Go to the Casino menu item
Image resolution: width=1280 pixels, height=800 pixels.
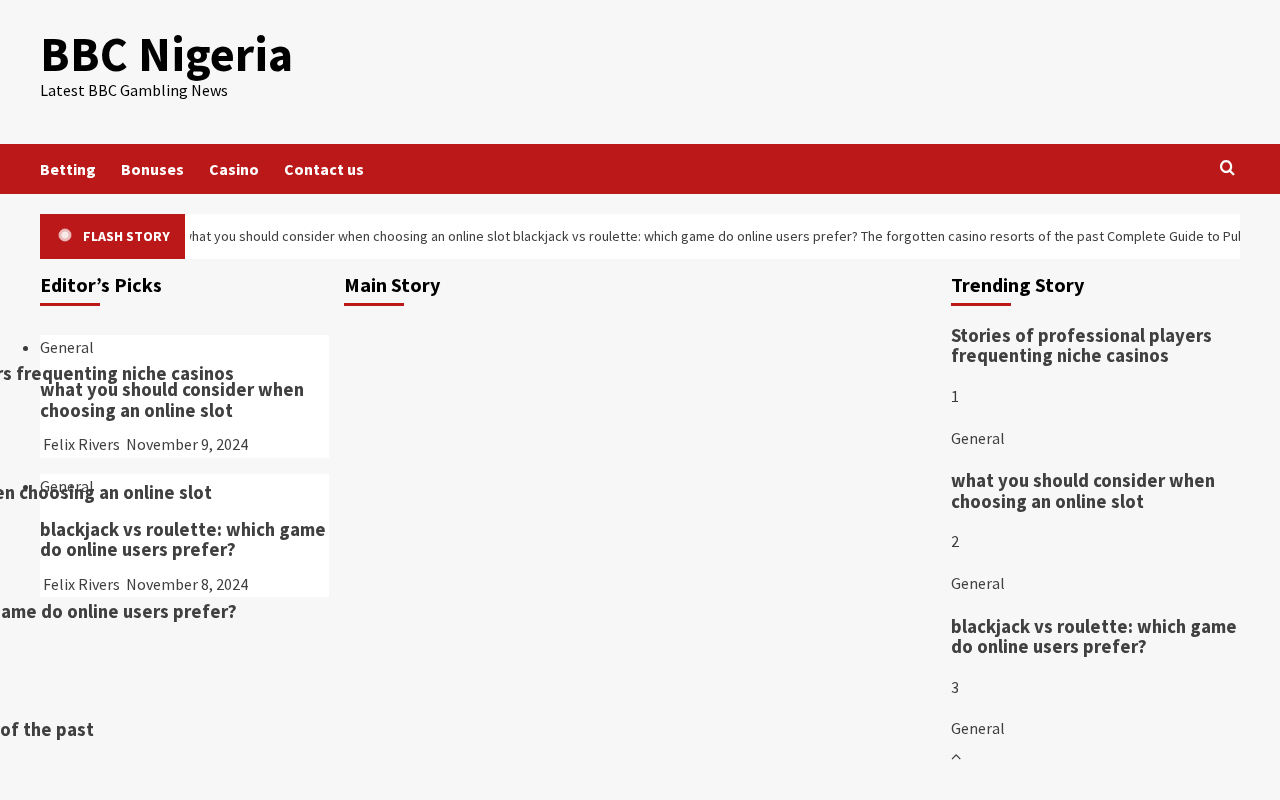point(234,169)
